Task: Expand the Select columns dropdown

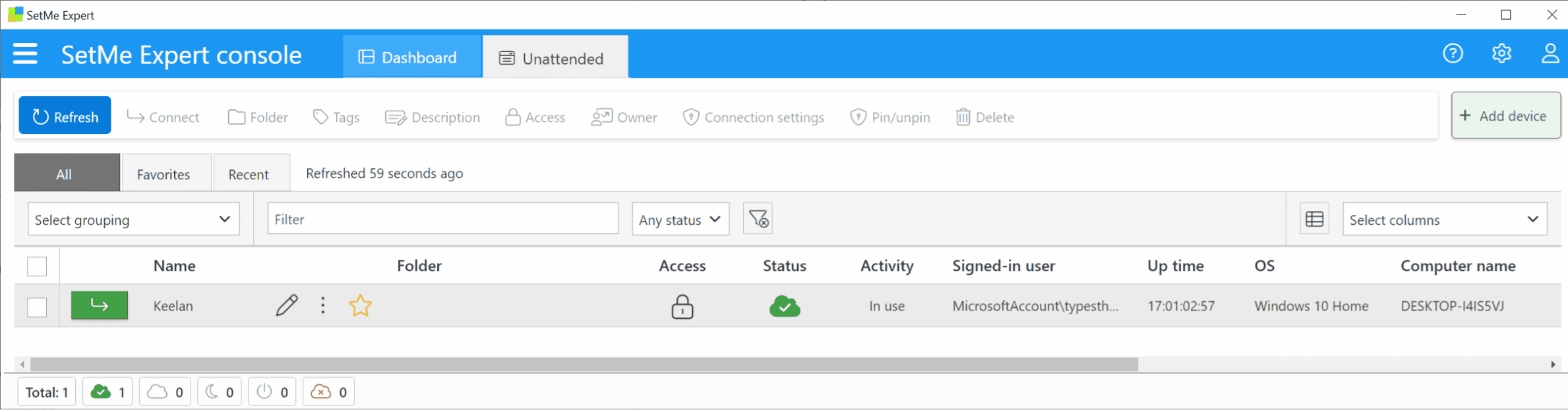Action: [x=1444, y=219]
